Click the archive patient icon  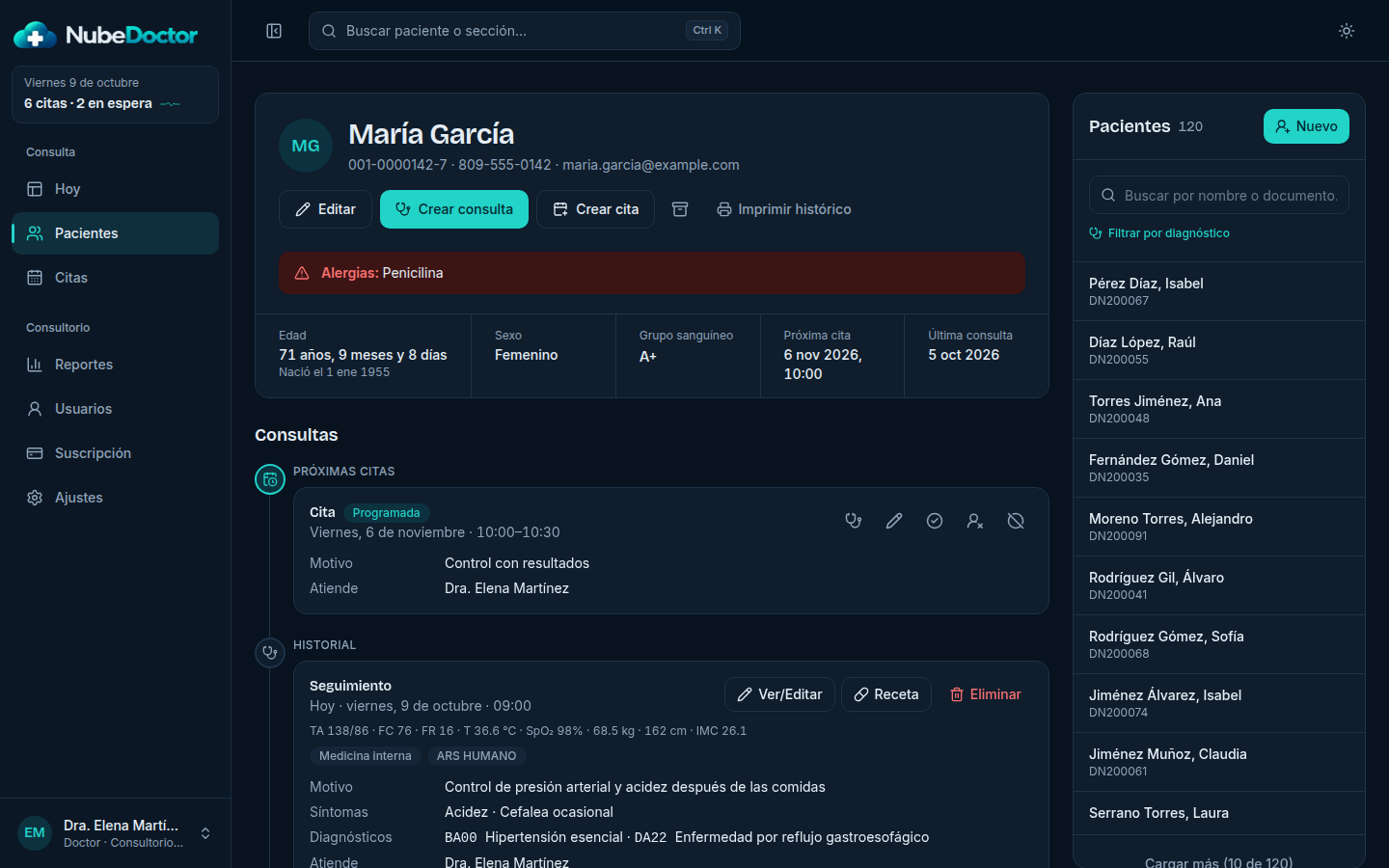click(x=680, y=209)
